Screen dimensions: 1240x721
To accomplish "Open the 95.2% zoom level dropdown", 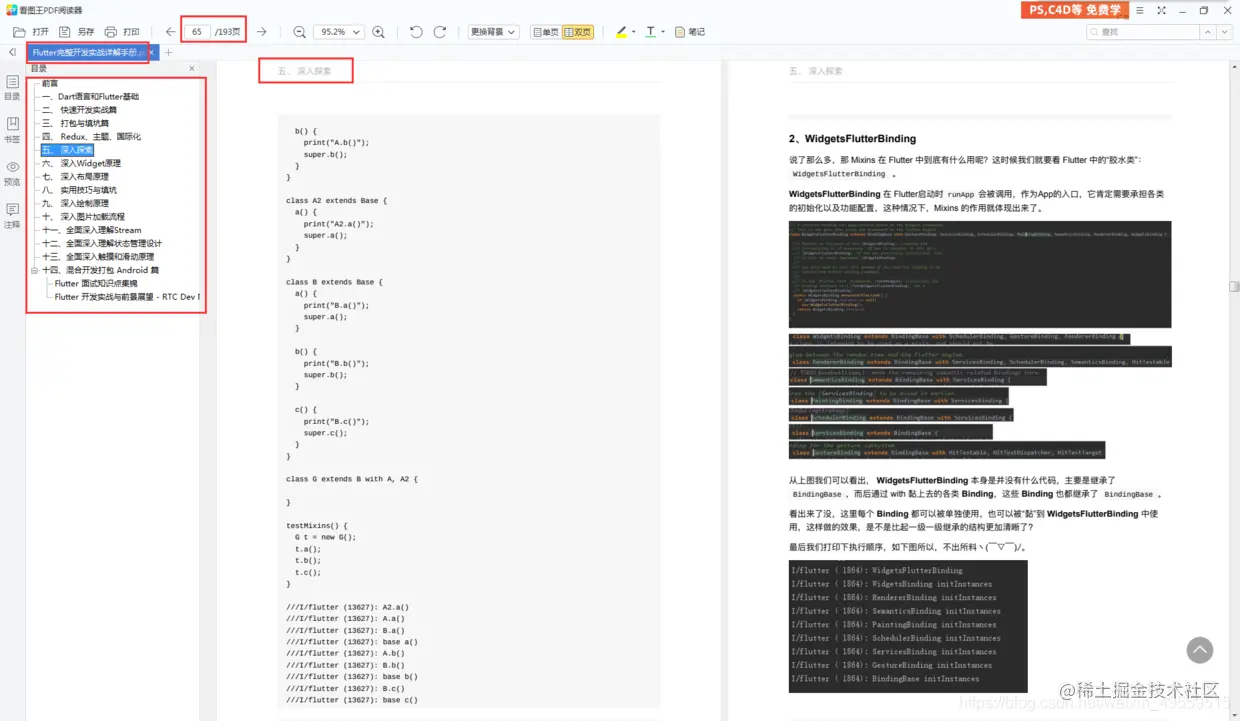I will tap(339, 32).
